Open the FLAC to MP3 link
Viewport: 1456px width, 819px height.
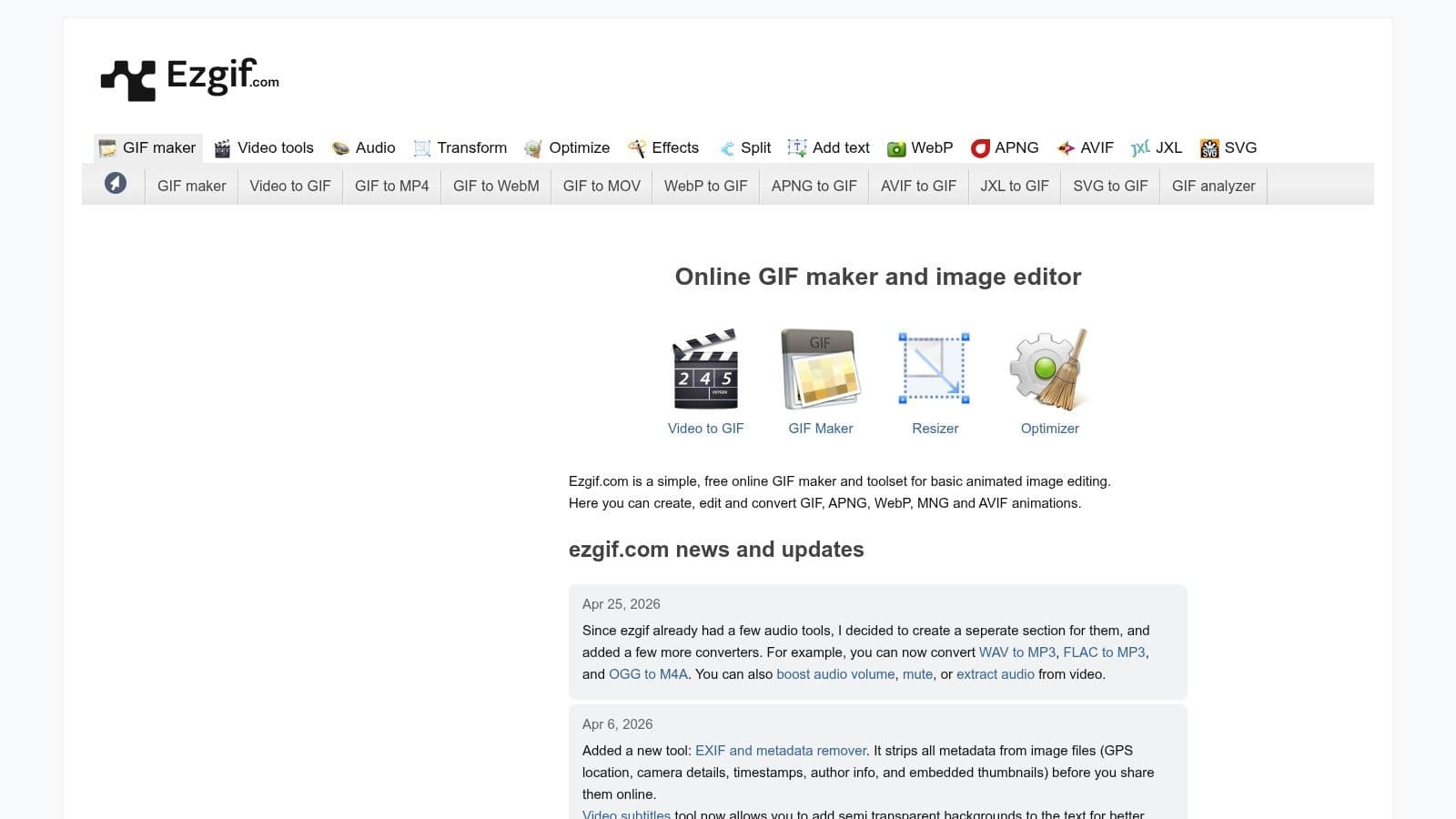[x=1104, y=652]
